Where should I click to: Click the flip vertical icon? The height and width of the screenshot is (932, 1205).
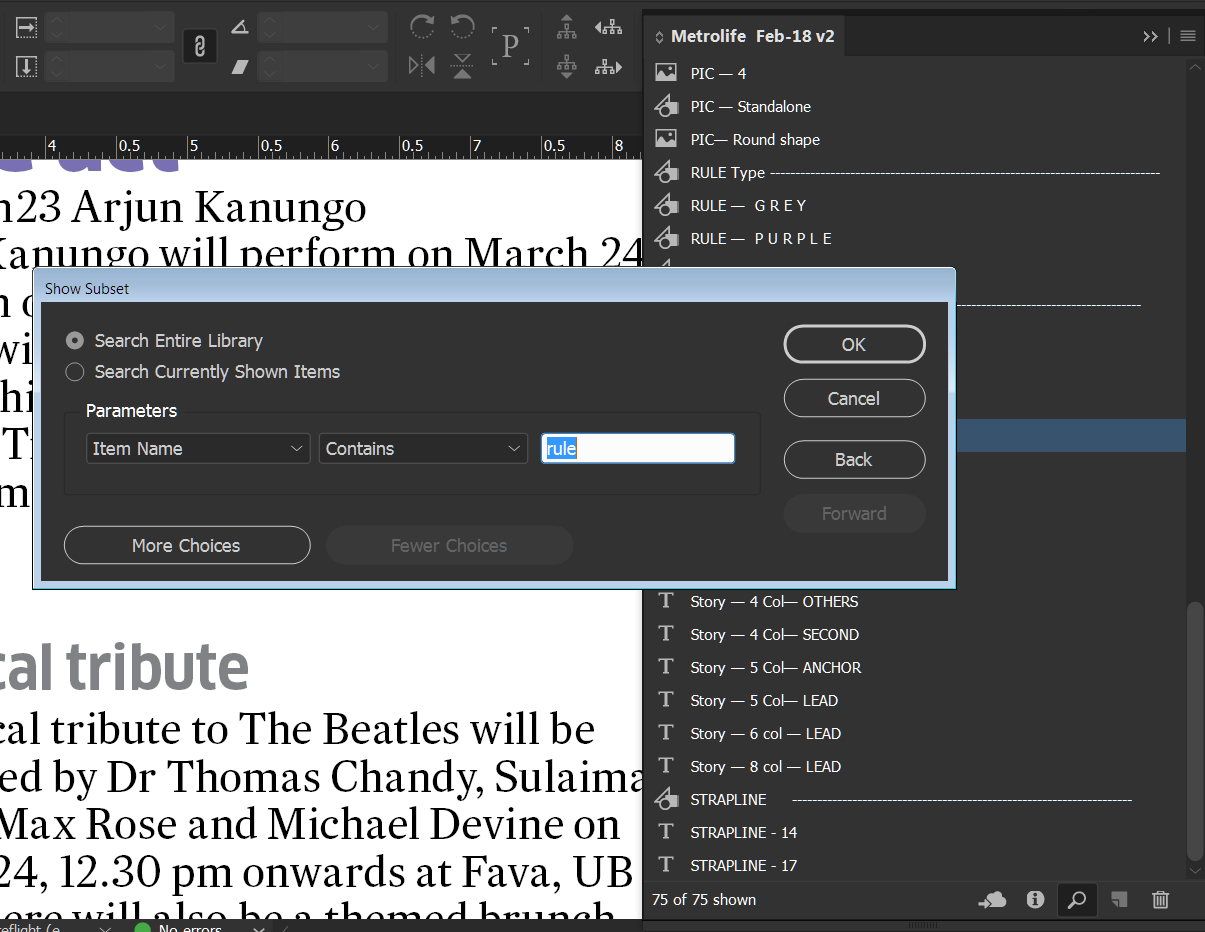tap(462, 66)
